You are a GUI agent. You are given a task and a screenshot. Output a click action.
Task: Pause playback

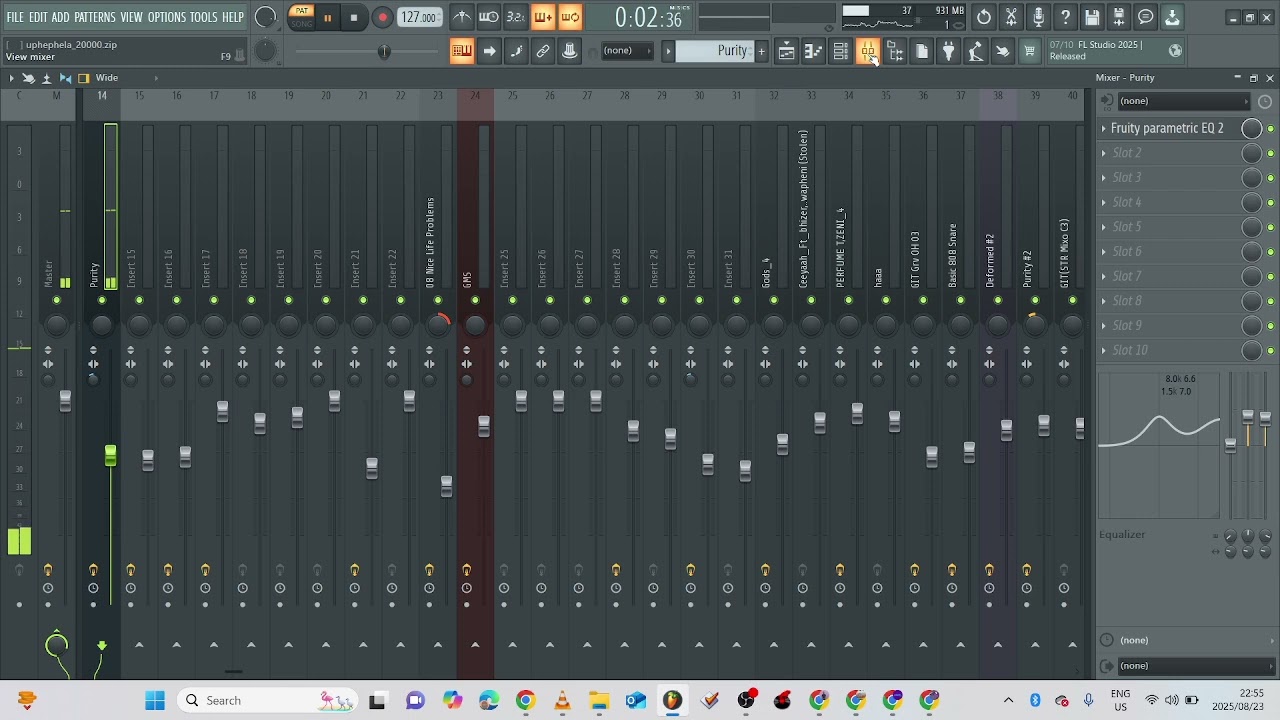pyautogui.click(x=327, y=18)
